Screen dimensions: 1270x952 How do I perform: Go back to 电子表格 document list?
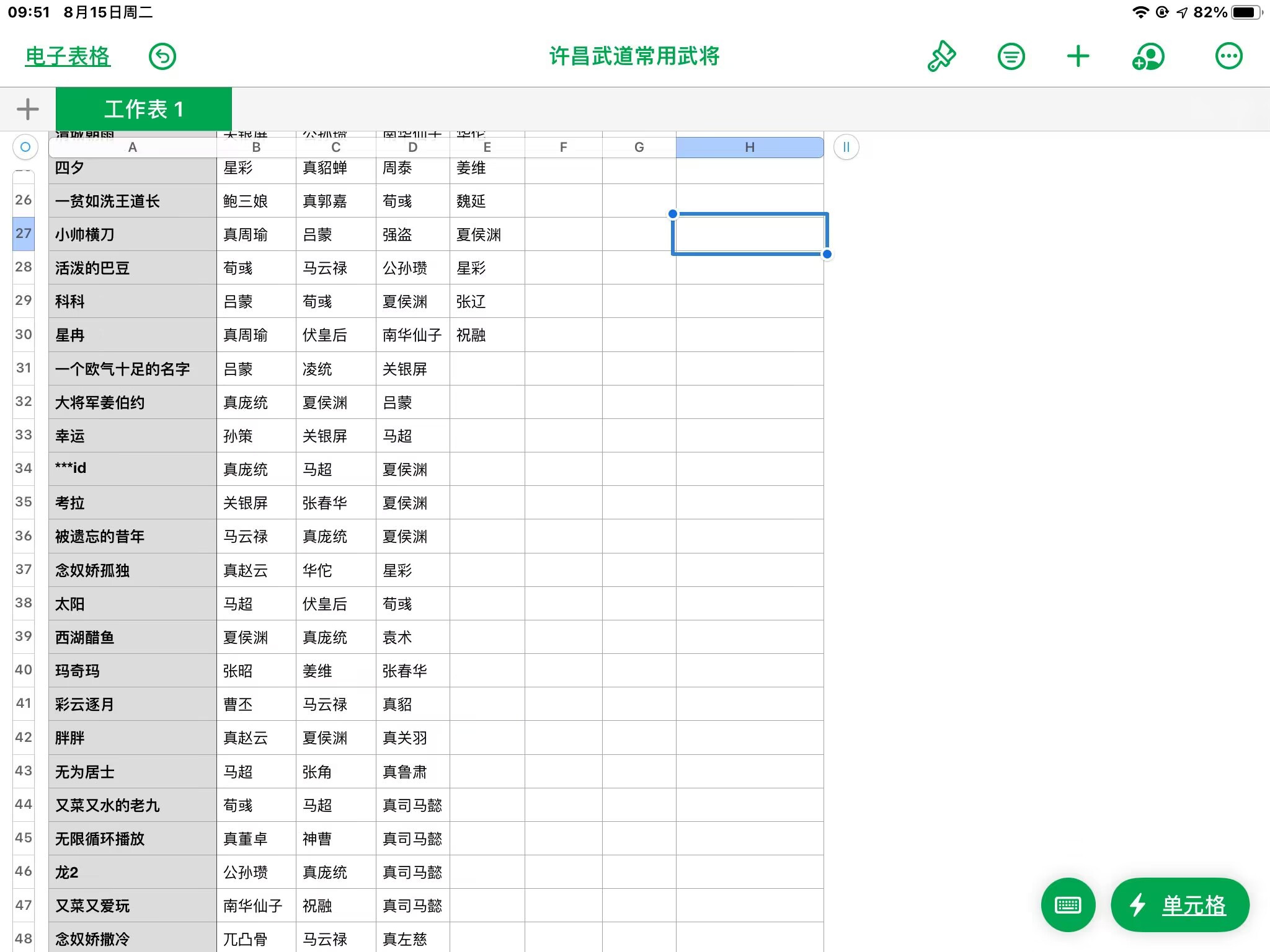68,56
